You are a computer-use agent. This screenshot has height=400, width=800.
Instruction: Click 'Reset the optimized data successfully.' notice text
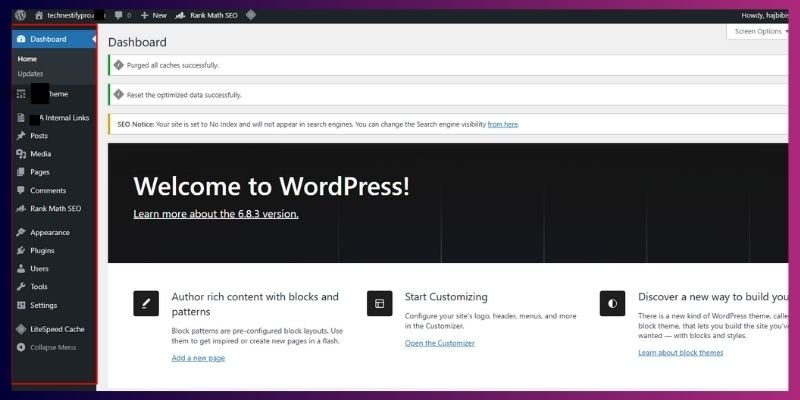coord(184,95)
